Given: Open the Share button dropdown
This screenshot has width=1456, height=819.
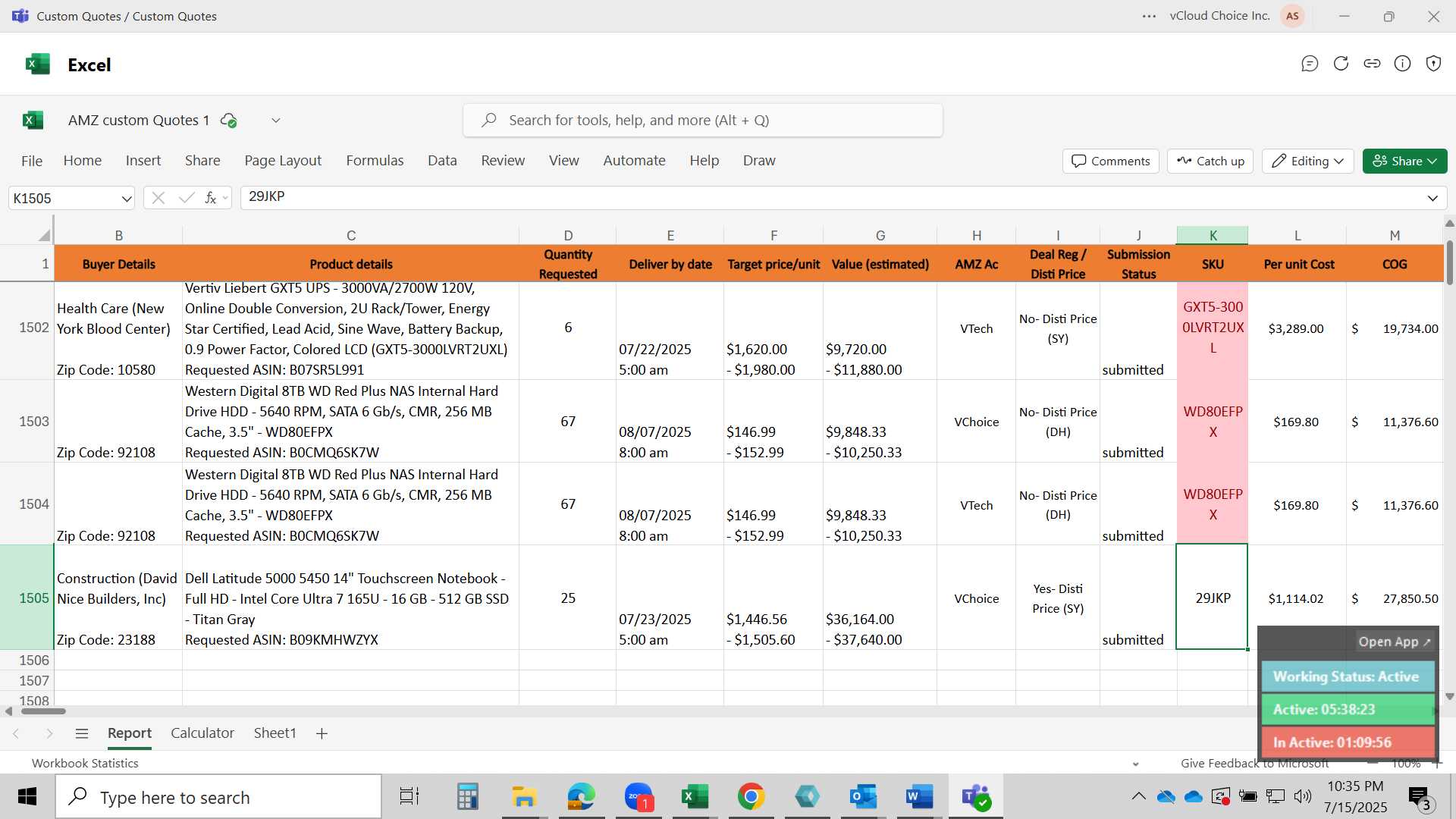Looking at the screenshot, I should click(1404, 161).
